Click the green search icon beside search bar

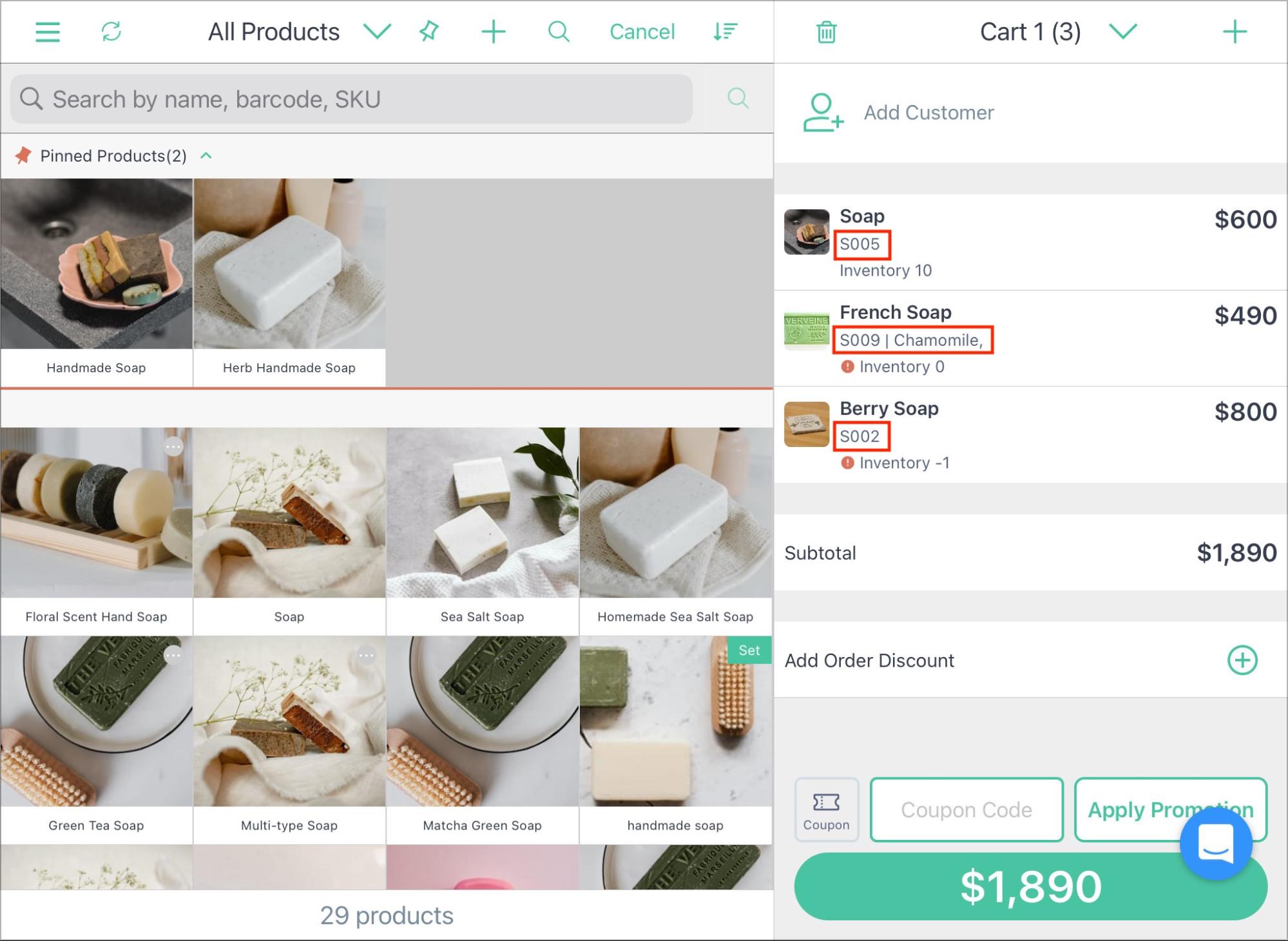pos(738,99)
